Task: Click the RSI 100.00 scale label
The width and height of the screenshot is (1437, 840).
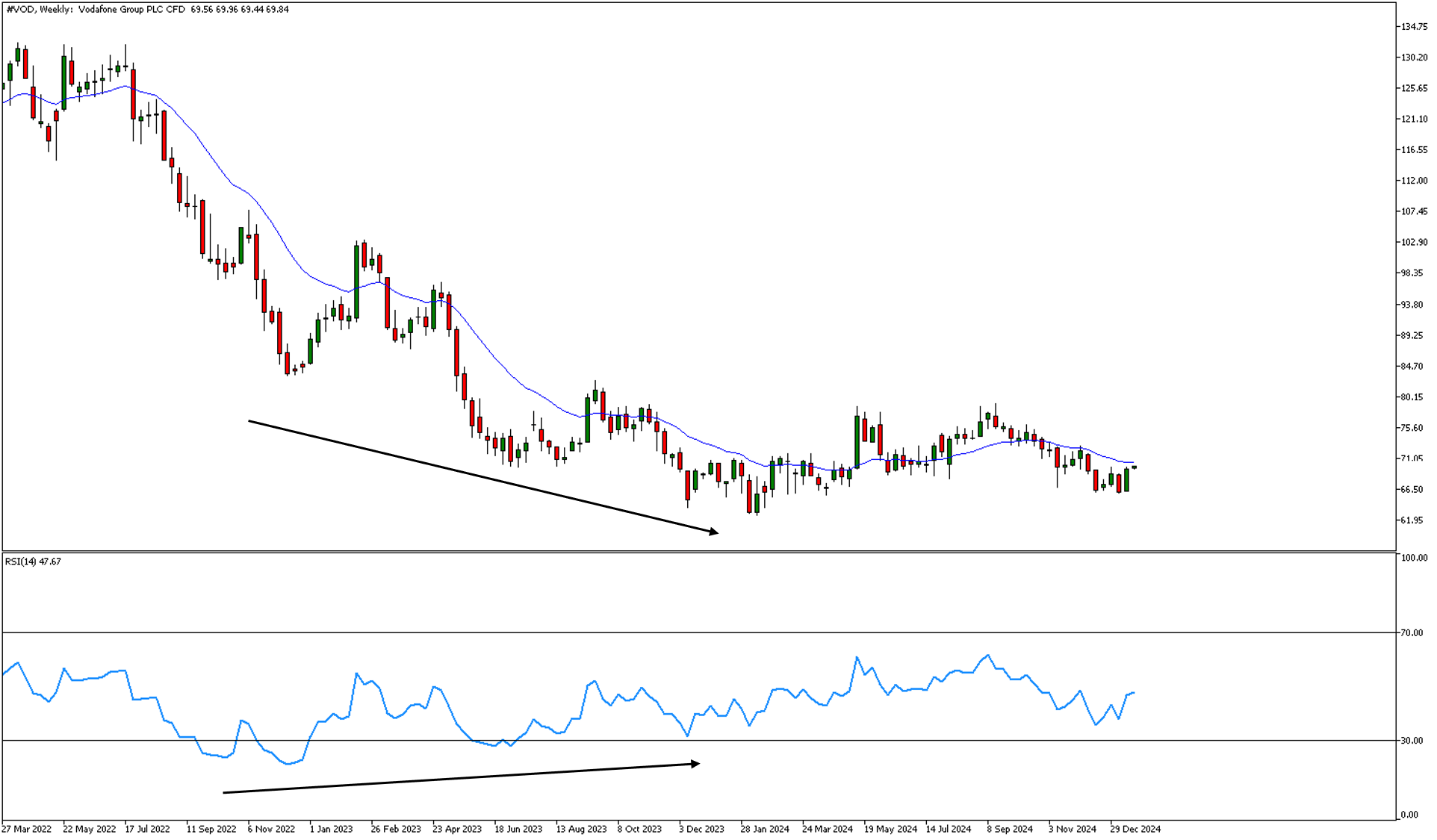Action: [x=1414, y=558]
